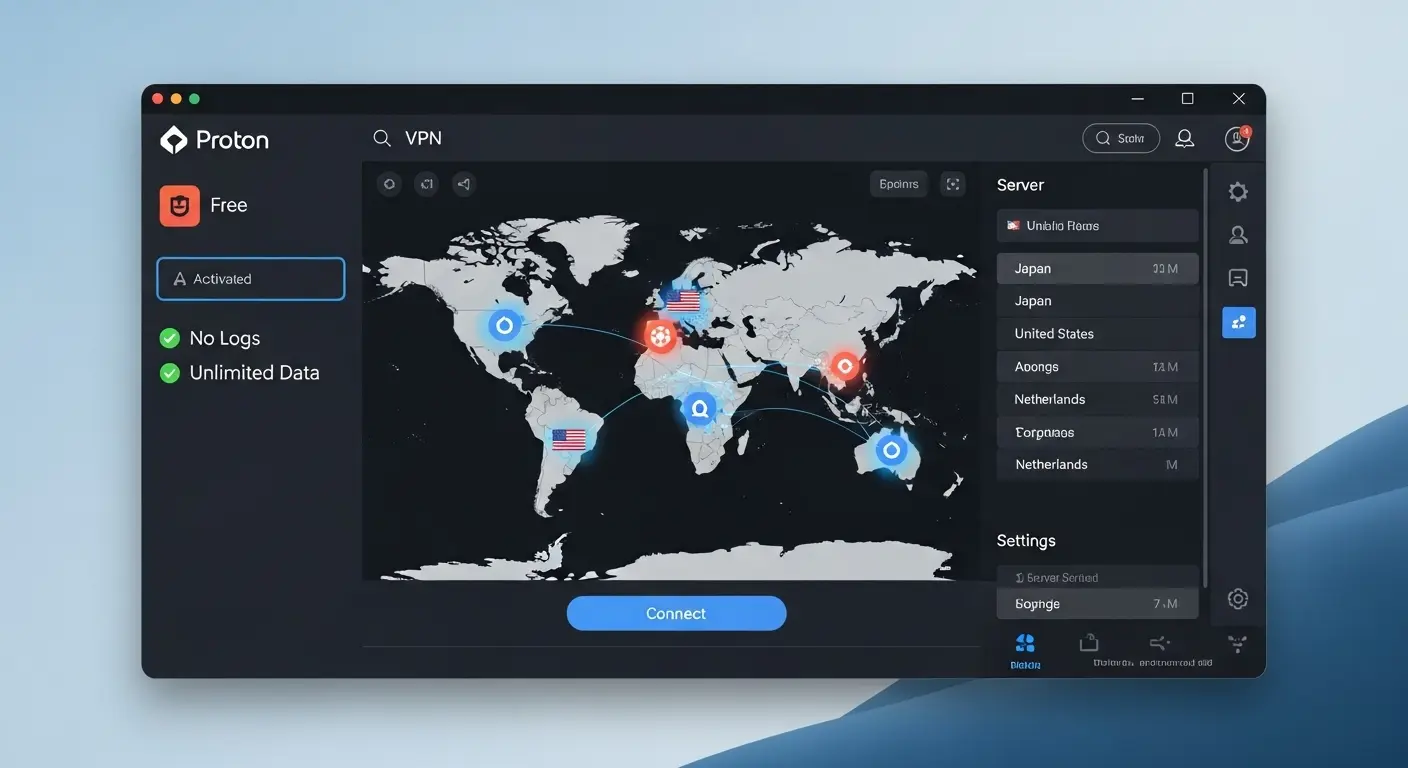Click the Activated status field
The width and height of the screenshot is (1408, 768).
[251, 279]
